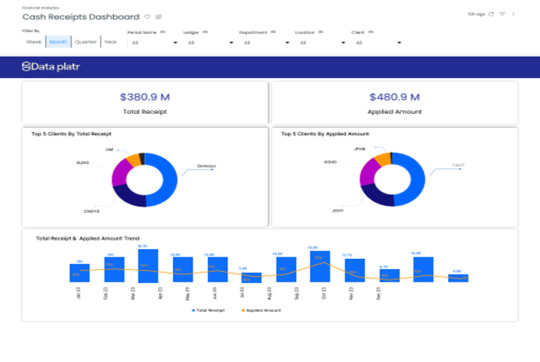Image resolution: width=540 pixels, height=362 pixels.
Task: Click the Financial Analytics breadcrumb link
Action: [41, 8]
